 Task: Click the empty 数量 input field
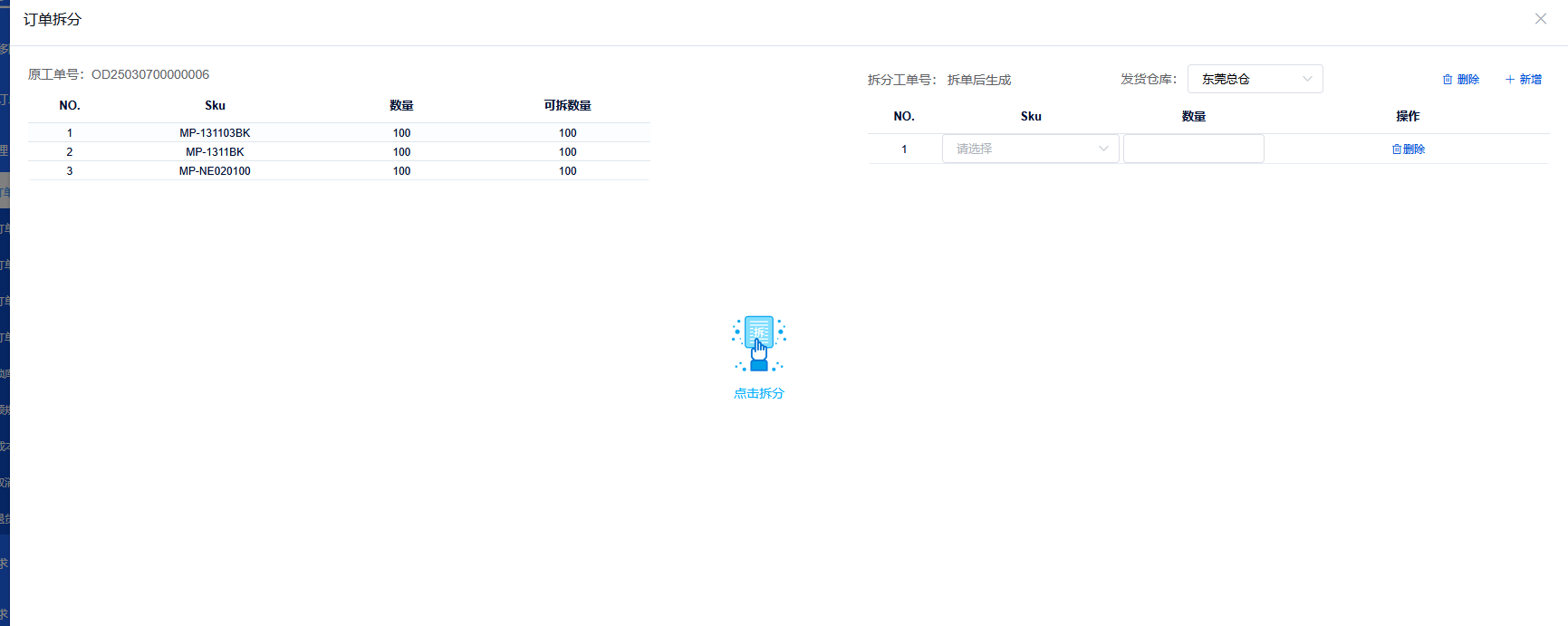pos(1193,149)
